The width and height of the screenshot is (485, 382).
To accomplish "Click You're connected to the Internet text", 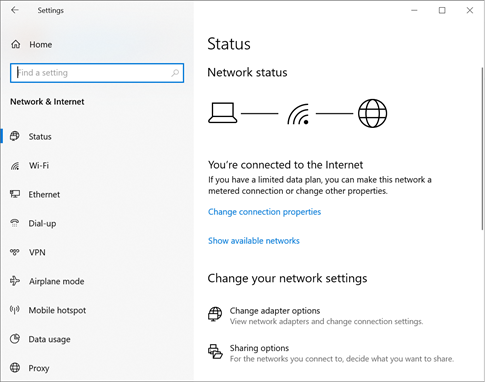I will (x=285, y=165).
